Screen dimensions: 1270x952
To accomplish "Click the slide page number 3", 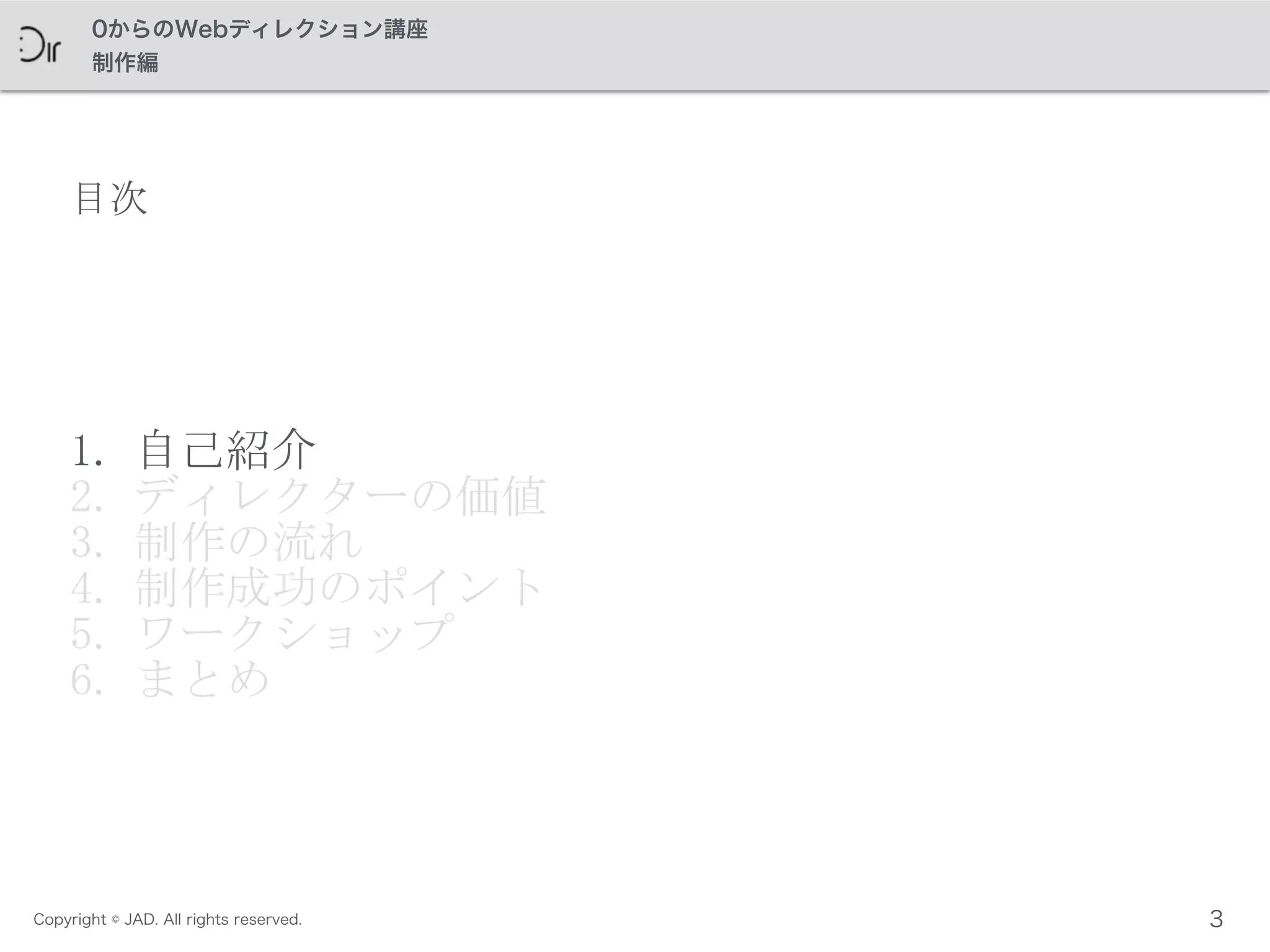I will click(x=1216, y=919).
